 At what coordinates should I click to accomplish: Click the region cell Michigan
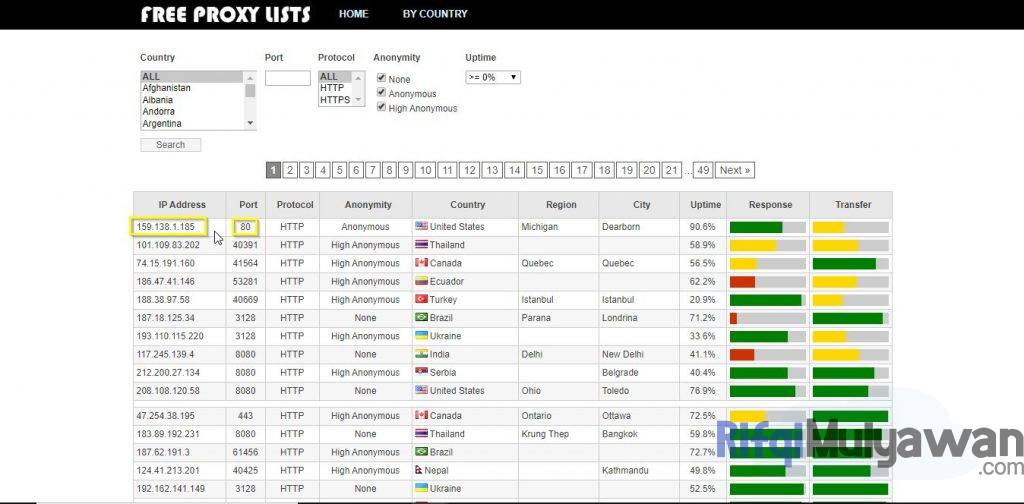pos(540,227)
